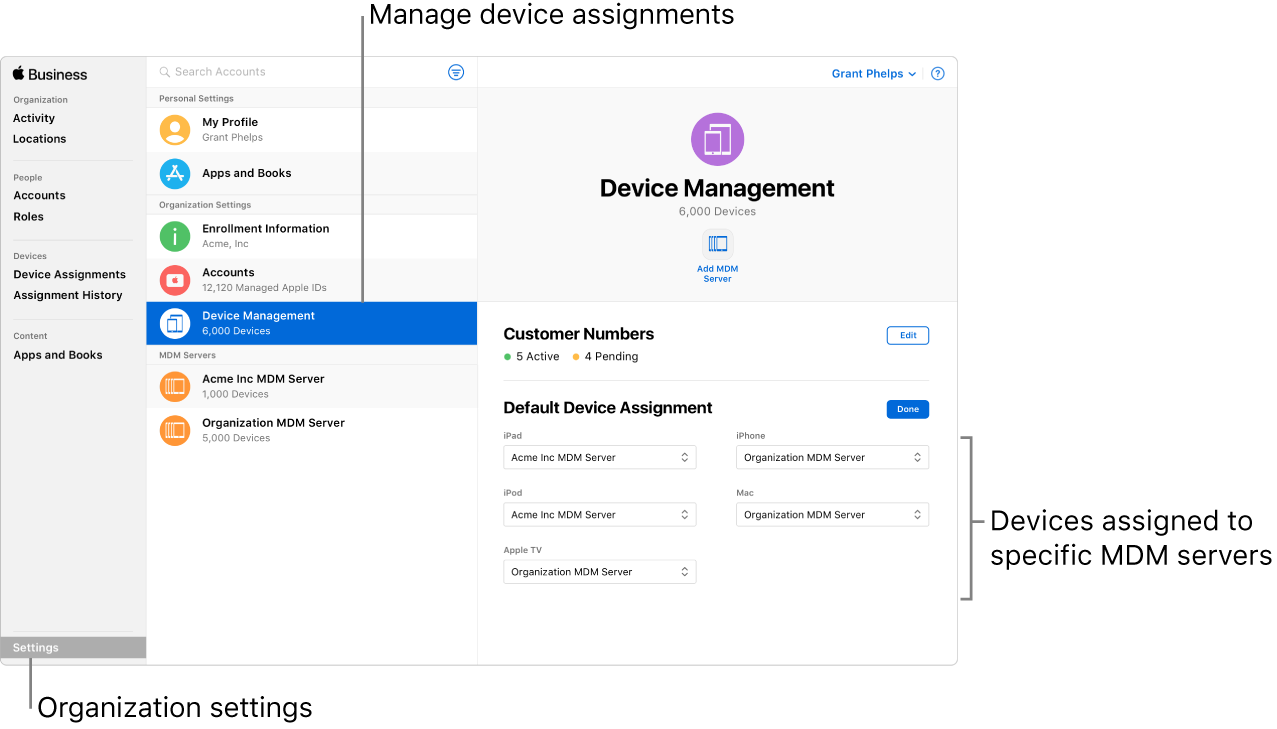Select the Device Management 6,000 Devices row
The image size is (1277, 729).
coord(312,323)
